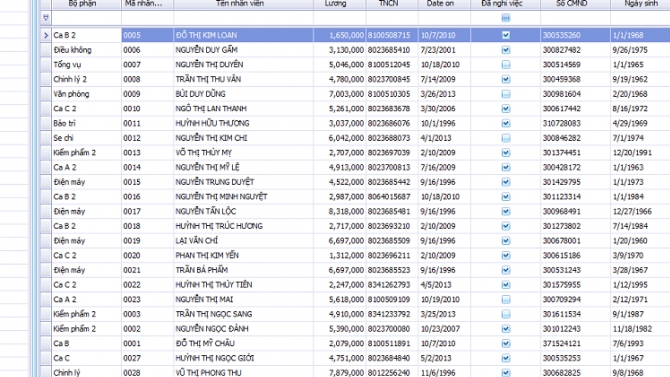
Task: Click salary cell 7,003,000
Action: [340, 94]
